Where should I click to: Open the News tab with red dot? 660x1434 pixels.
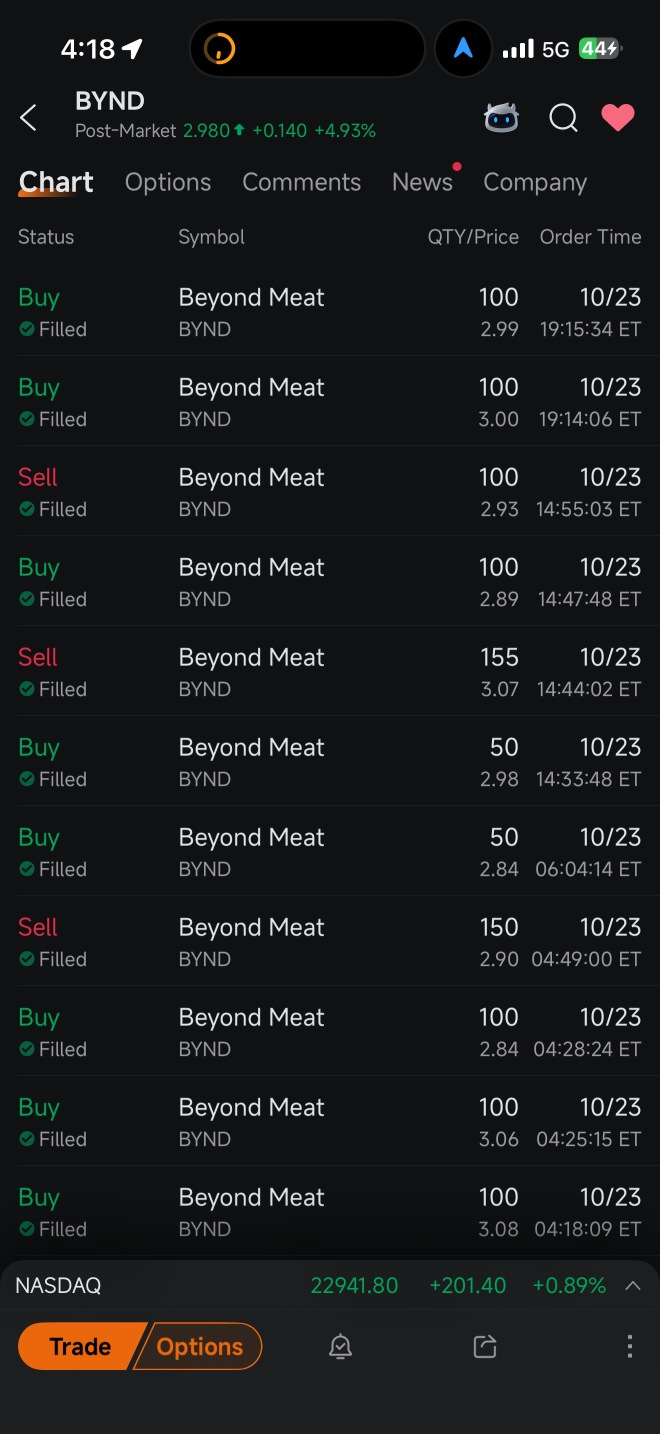pos(422,182)
